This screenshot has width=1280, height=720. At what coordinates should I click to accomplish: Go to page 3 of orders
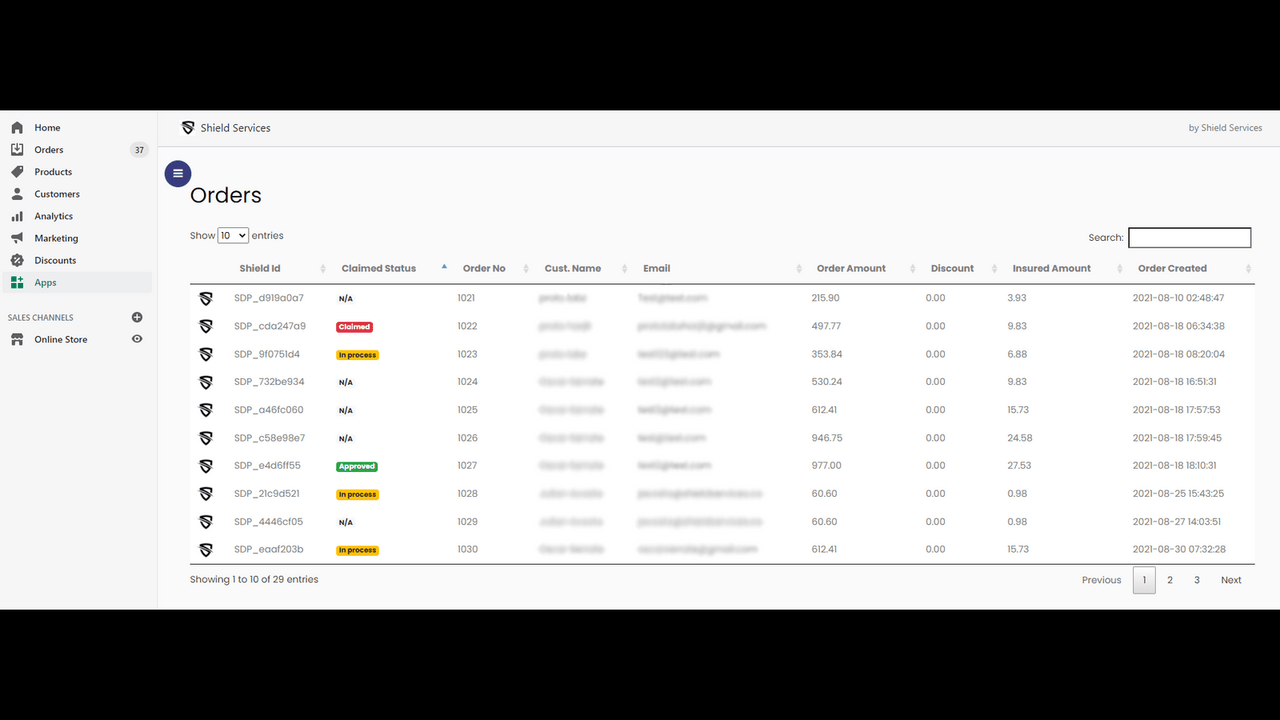click(x=1196, y=580)
